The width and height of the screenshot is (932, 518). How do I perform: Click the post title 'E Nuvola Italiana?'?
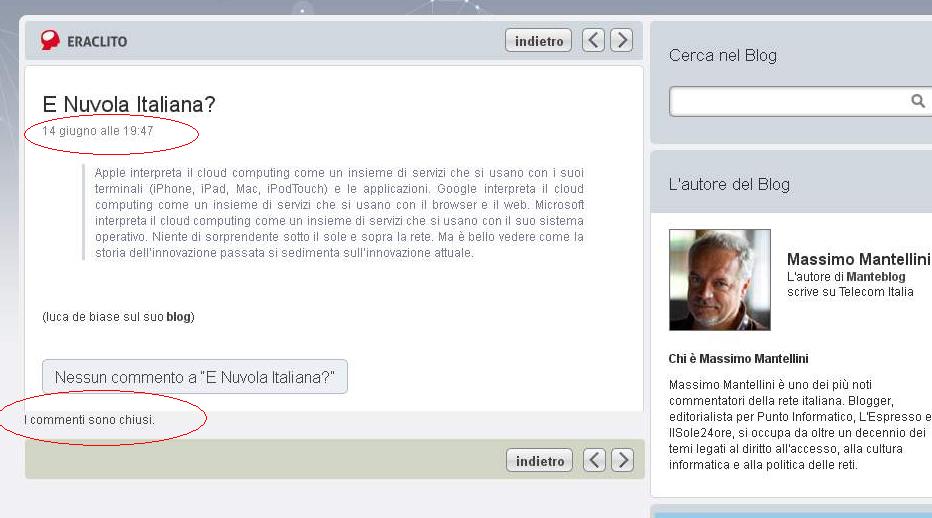(128, 105)
